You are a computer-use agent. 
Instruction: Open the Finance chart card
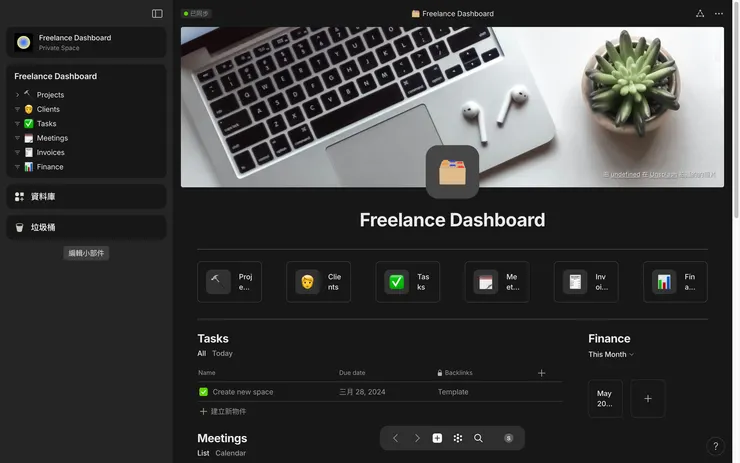[x=675, y=282]
